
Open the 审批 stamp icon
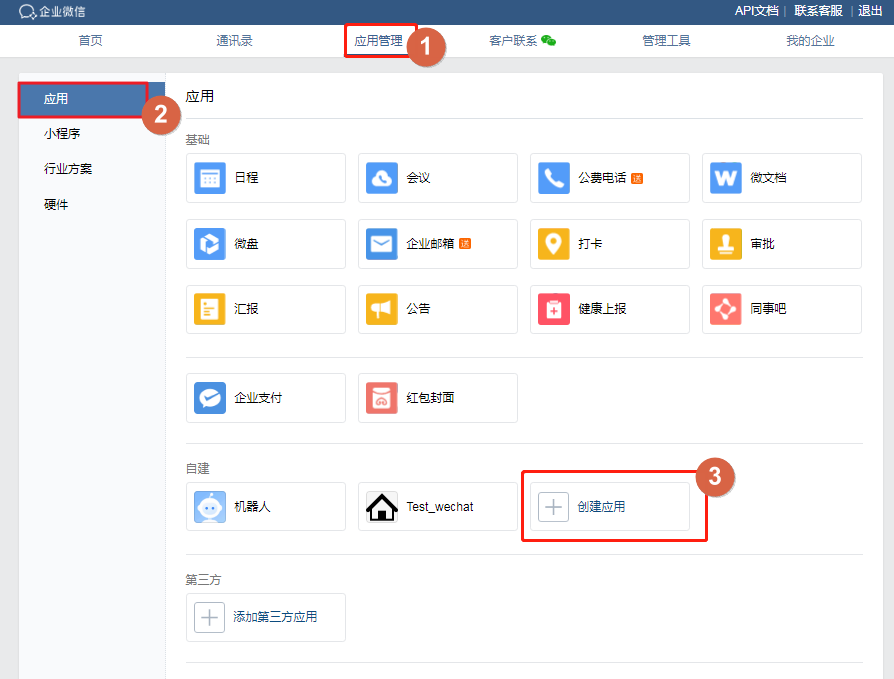tap(726, 244)
